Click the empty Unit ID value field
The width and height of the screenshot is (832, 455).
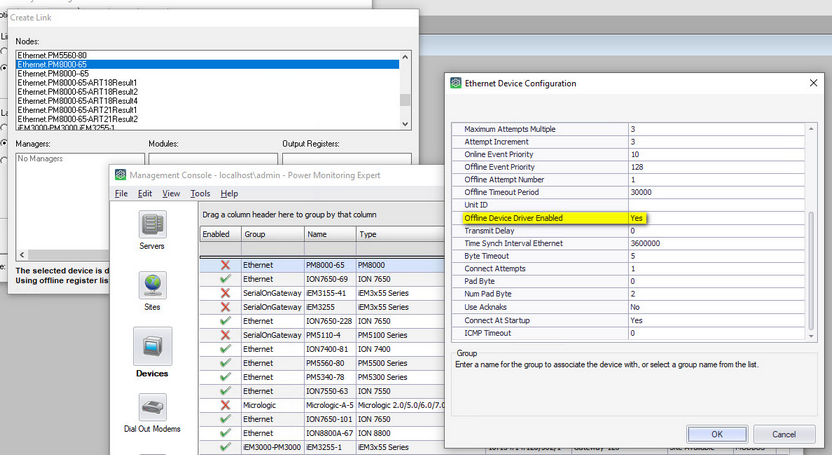tap(716, 205)
